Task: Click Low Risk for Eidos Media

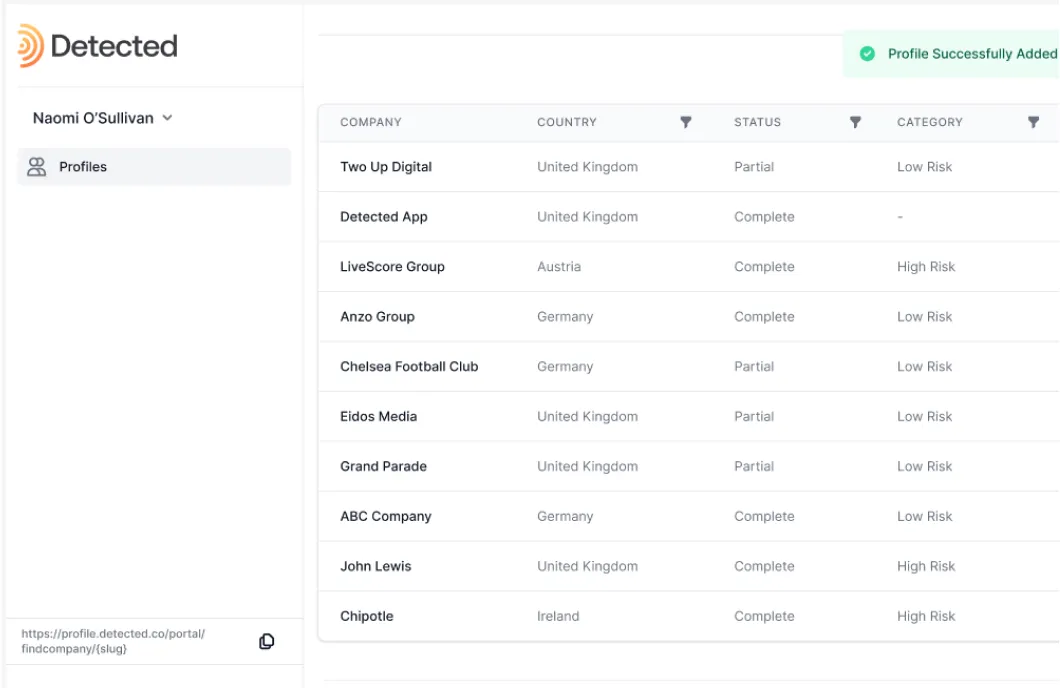Action: click(924, 417)
